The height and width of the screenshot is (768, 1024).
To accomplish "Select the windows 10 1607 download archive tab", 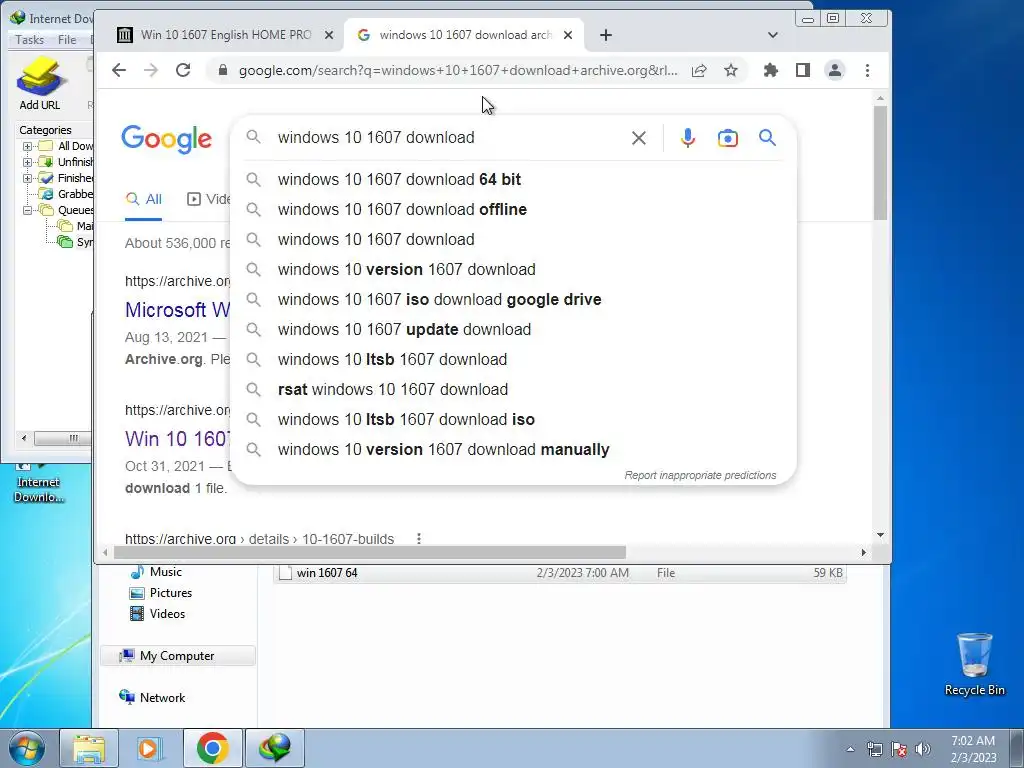I will (x=465, y=35).
